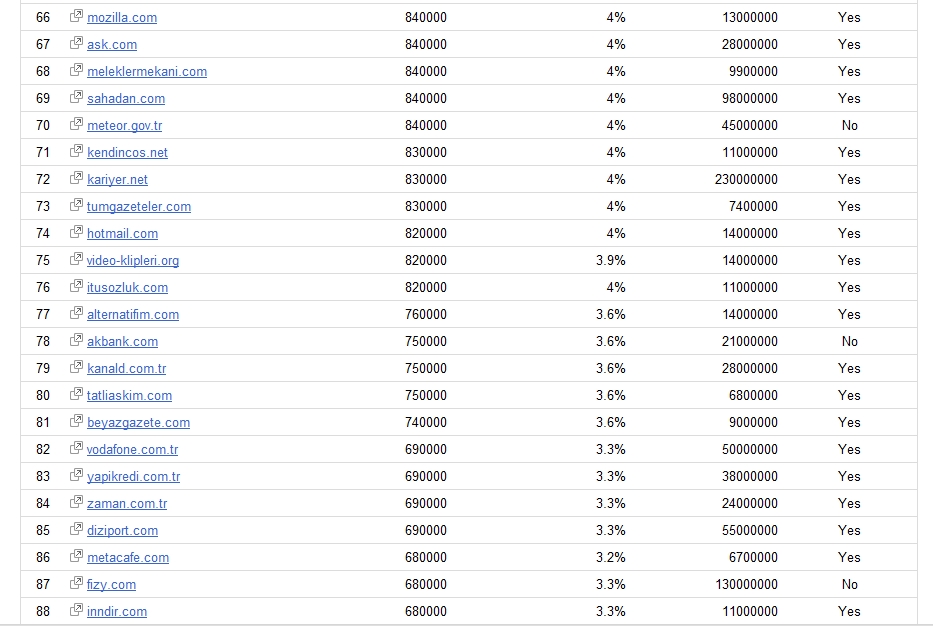This screenshot has width=933, height=626.
Task: Go to the zaman.com.tr link
Action: pos(127,504)
